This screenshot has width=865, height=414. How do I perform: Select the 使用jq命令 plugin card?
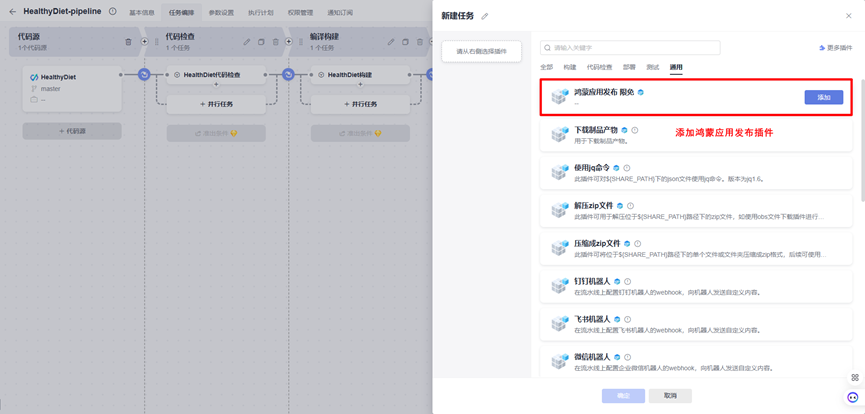click(696, 173)
